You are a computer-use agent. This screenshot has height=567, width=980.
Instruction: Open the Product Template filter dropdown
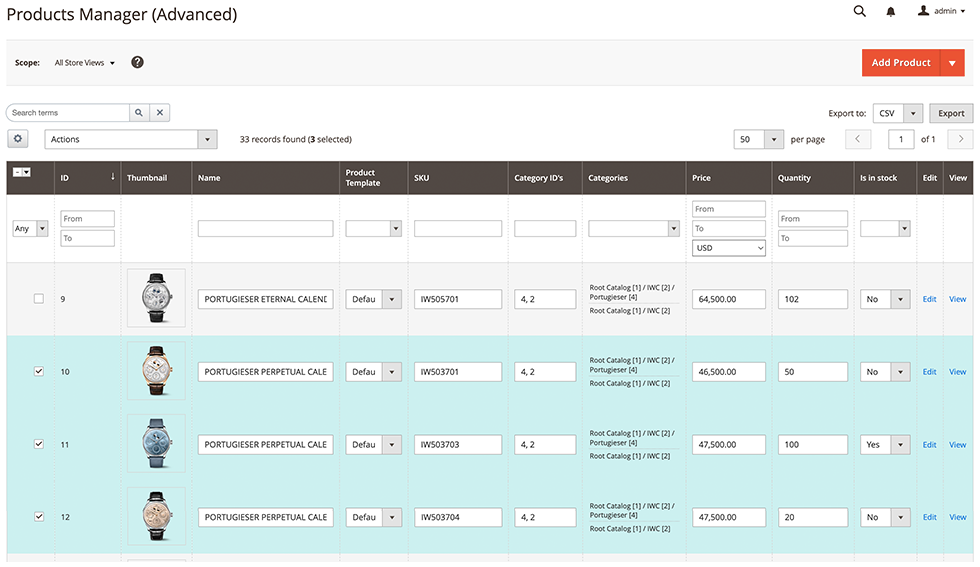pos(374,228)
